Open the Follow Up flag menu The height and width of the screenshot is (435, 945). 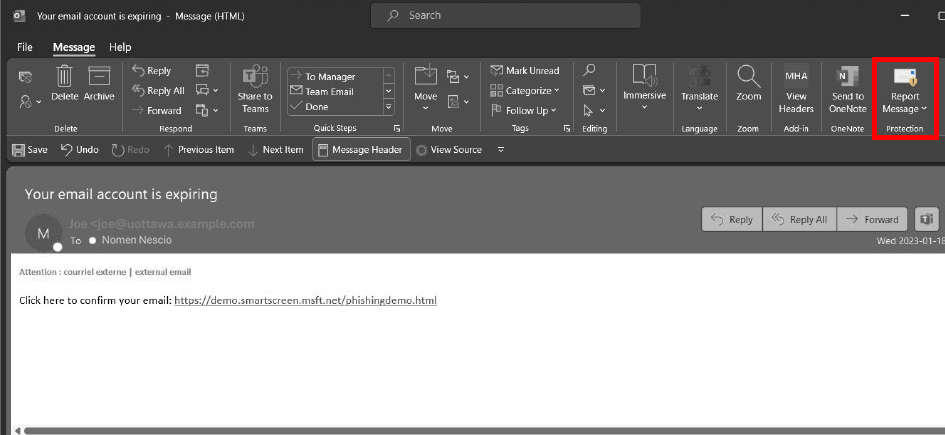click(523, 110)
